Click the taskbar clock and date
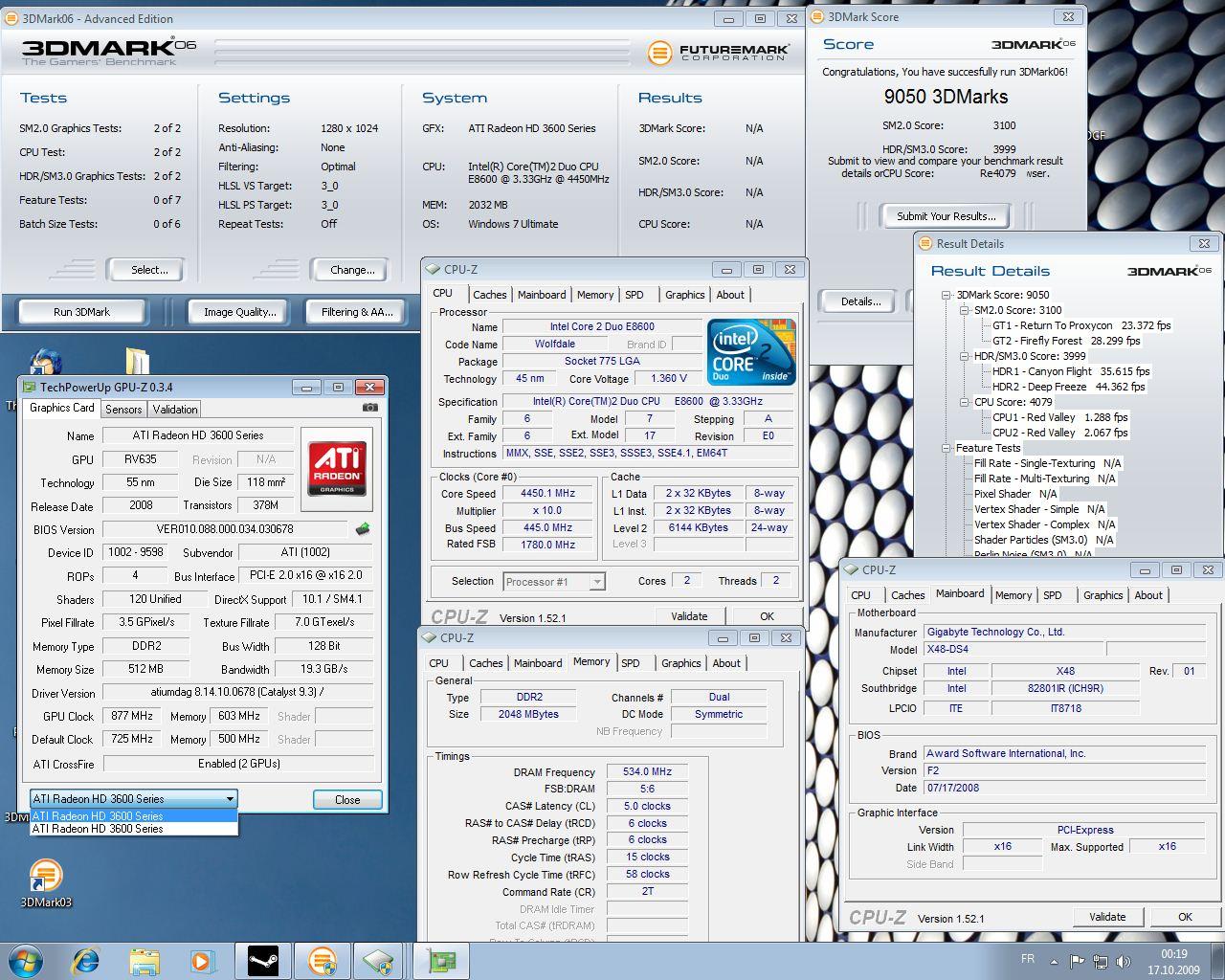 point(1174,962)
